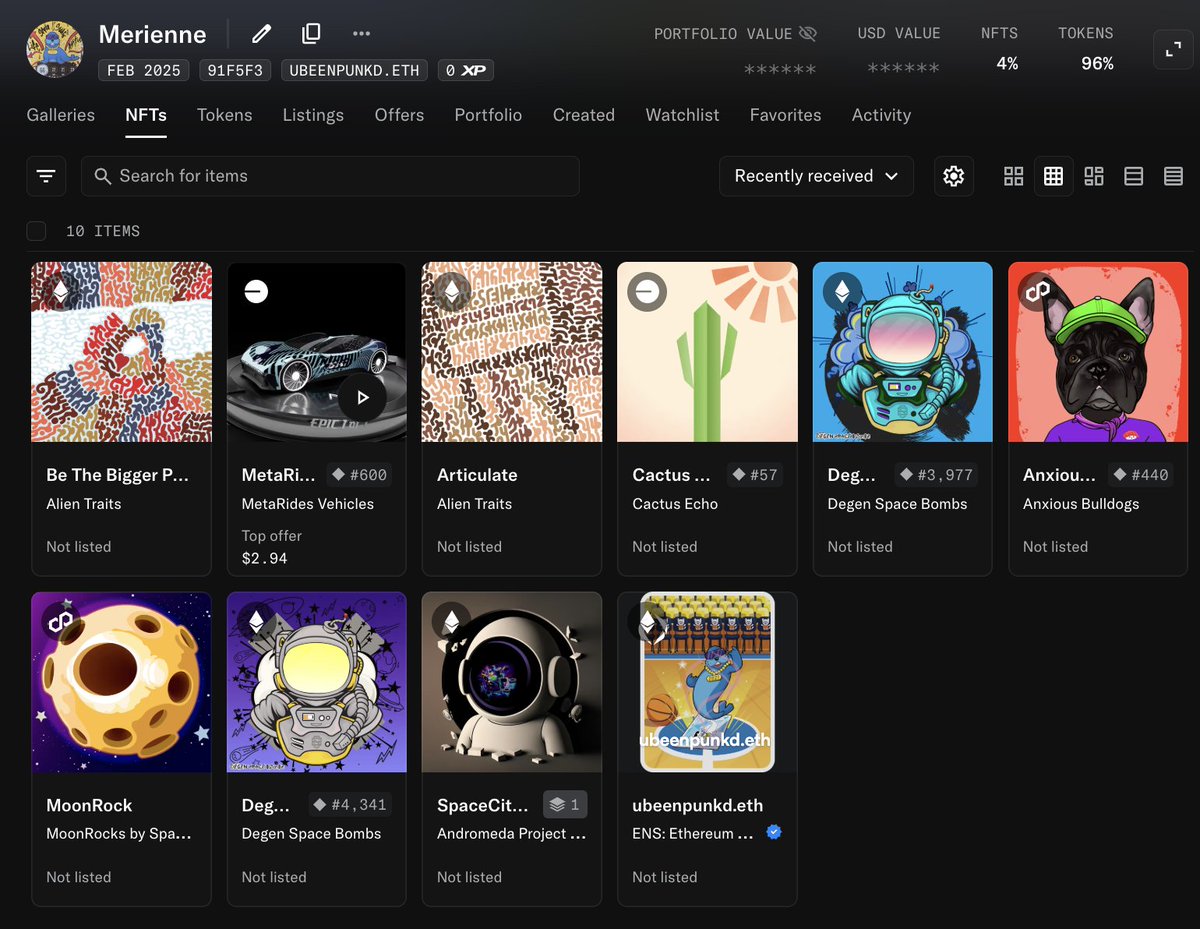Viewport: 1200px width, 929px height.
Task: Click Ethereum badge on SpaceCity card
Action: click(x=451, y=621)
